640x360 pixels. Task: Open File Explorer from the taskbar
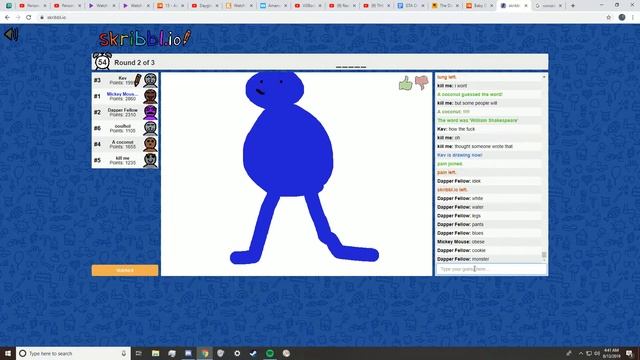click(156, 353)
